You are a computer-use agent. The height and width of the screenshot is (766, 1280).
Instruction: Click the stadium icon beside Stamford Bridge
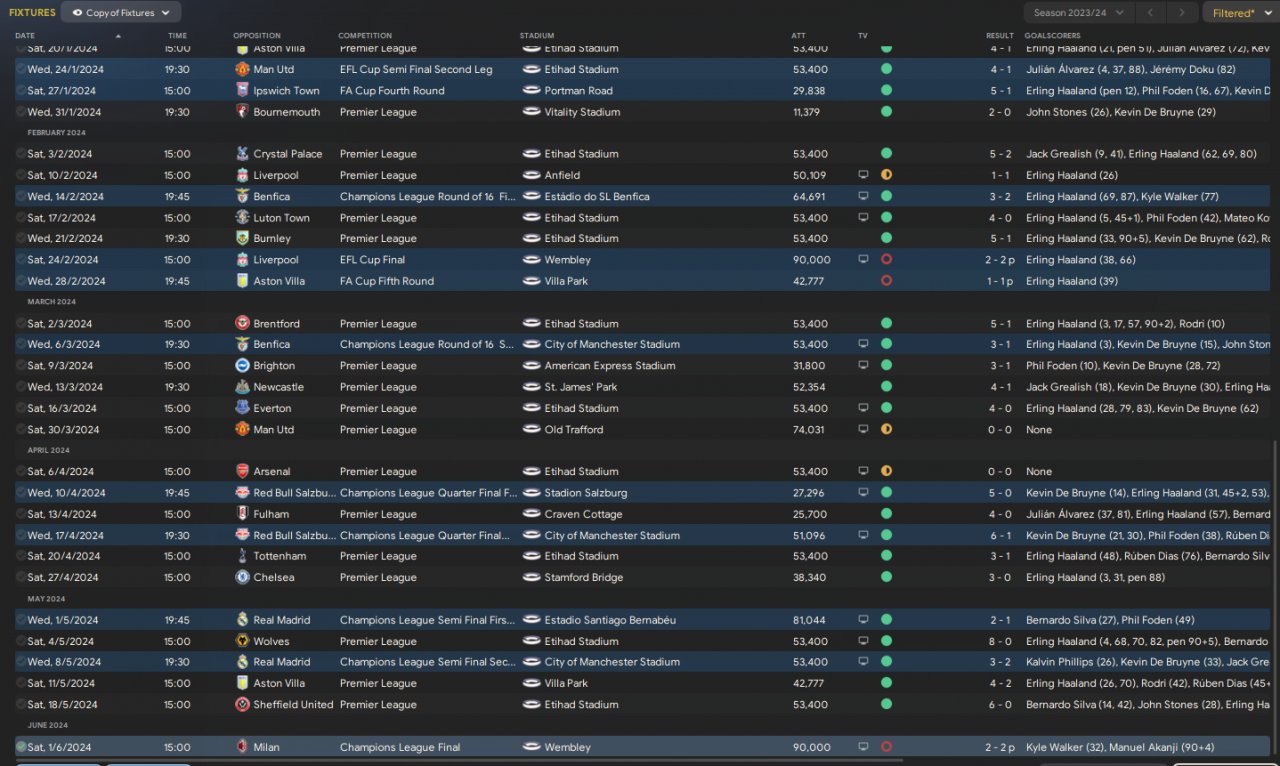point(532,577)
